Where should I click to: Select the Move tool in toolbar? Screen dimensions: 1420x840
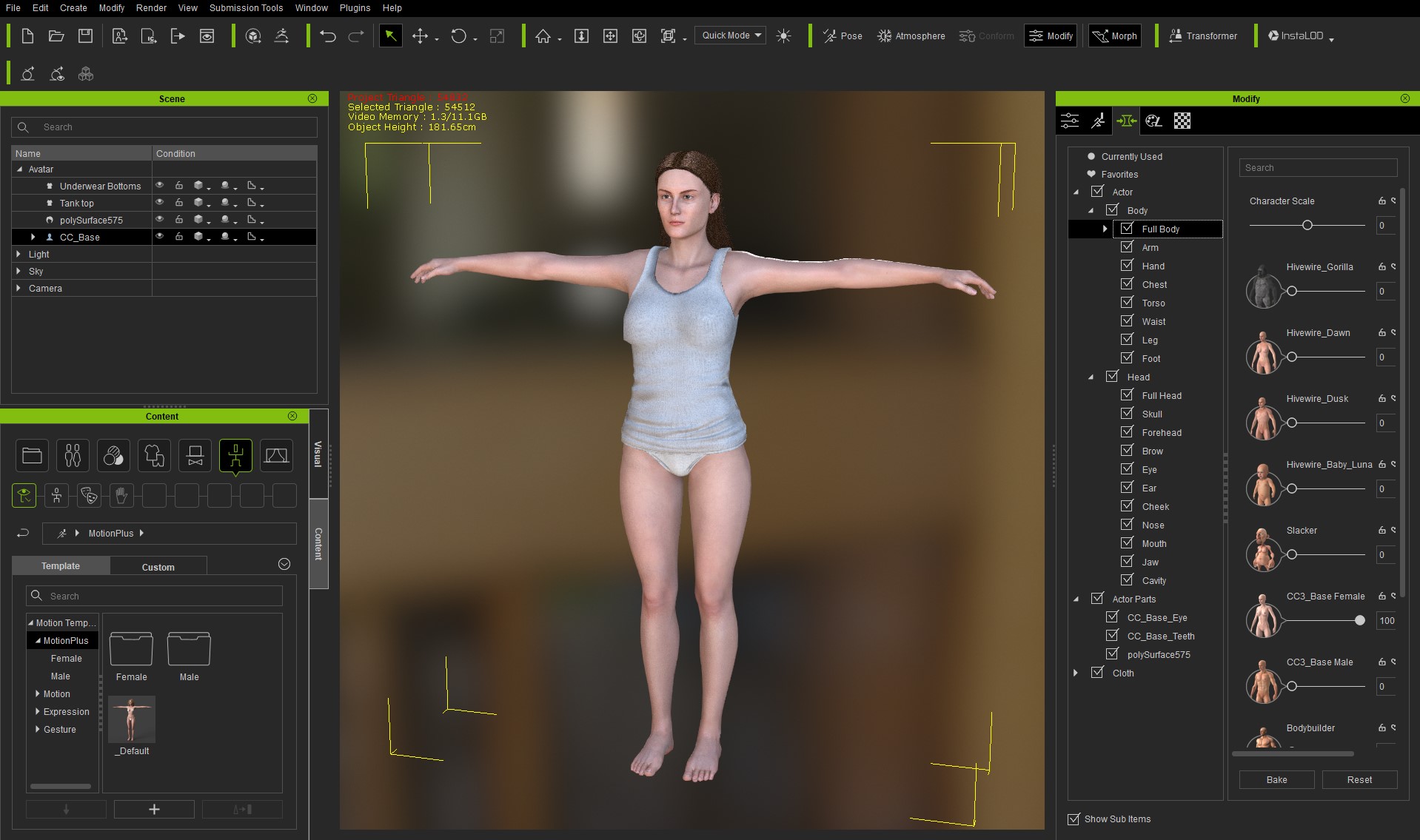click(x=420, y=36)
